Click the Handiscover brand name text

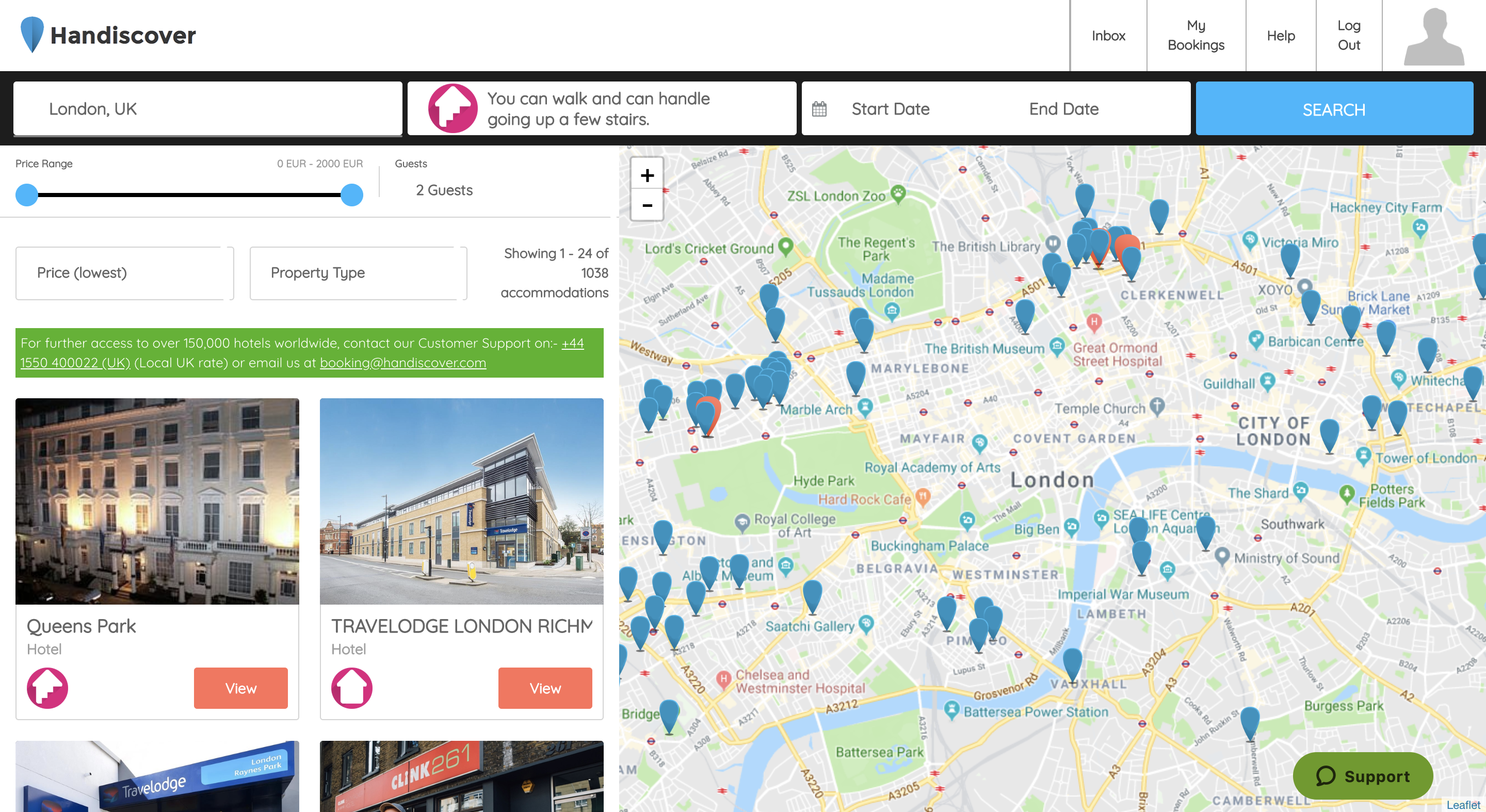[x=123, y=35]
